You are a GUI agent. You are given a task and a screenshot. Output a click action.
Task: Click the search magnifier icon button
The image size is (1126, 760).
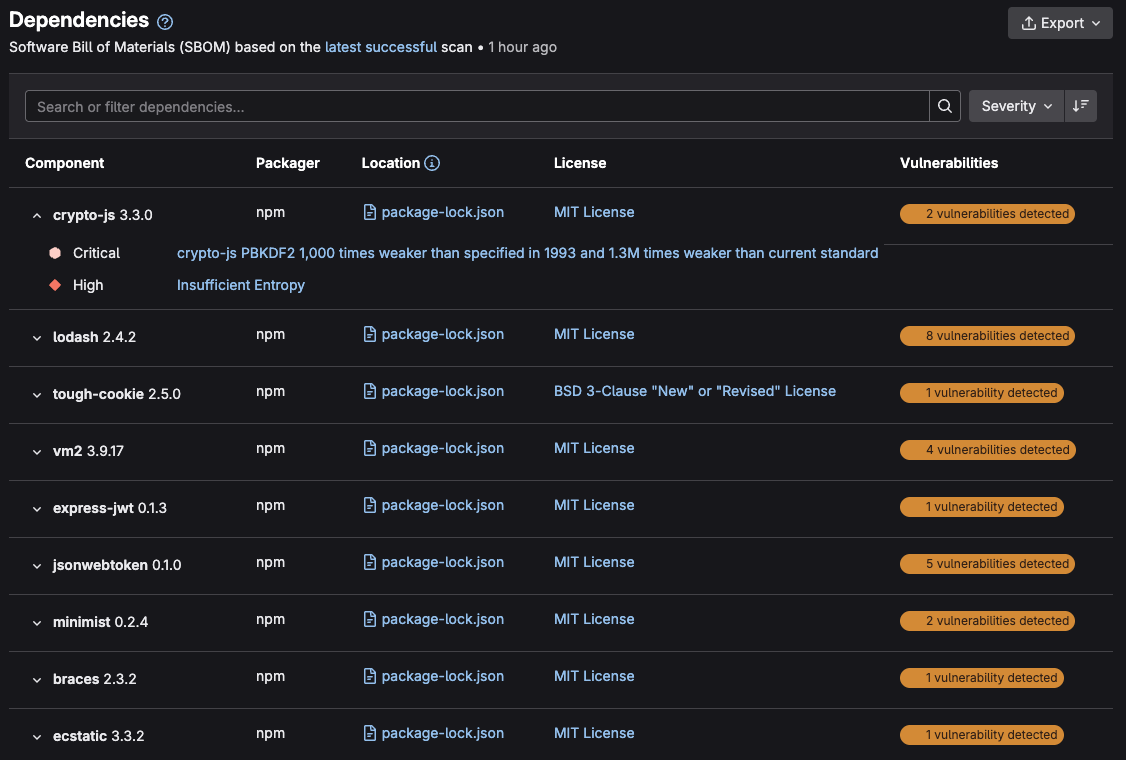[945, 106]
